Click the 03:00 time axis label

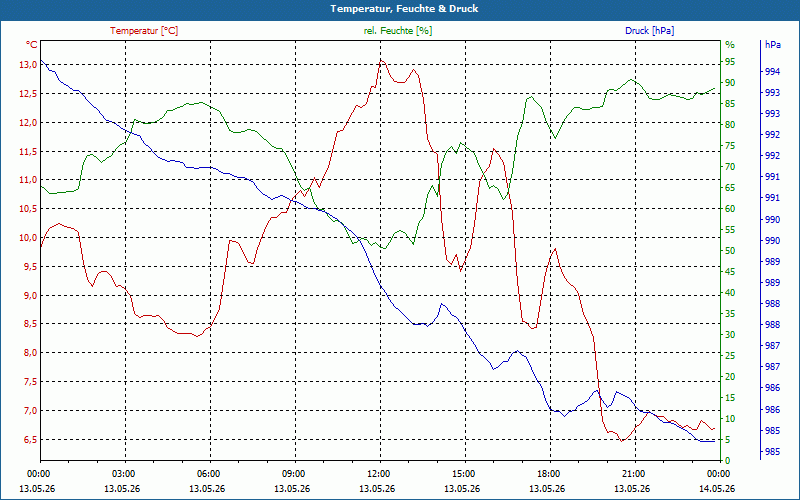click(122, 474)
